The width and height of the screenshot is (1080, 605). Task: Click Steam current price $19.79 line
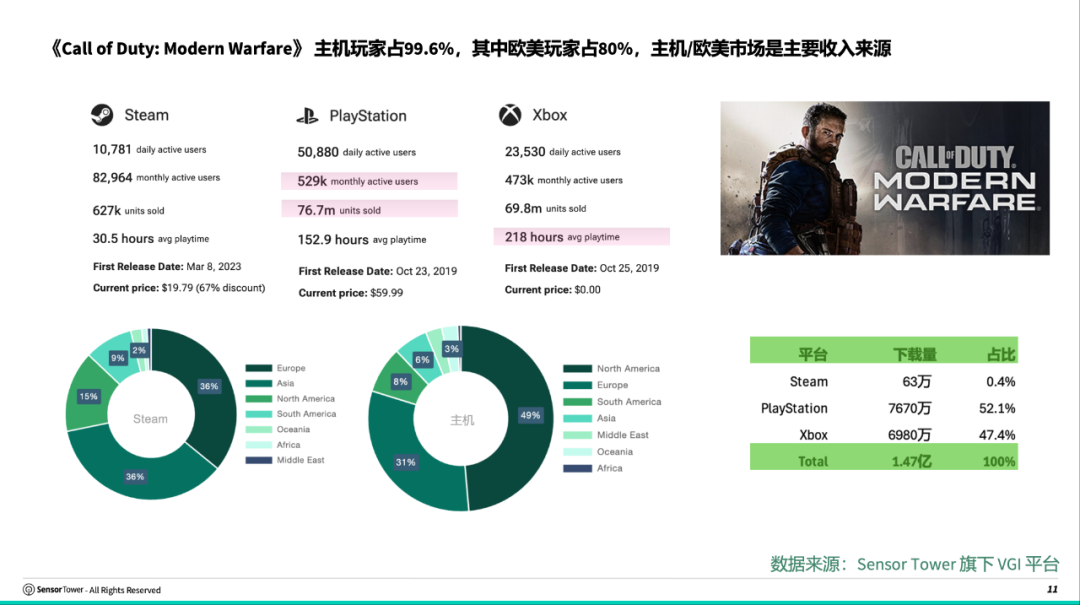(x=179, y=288)
